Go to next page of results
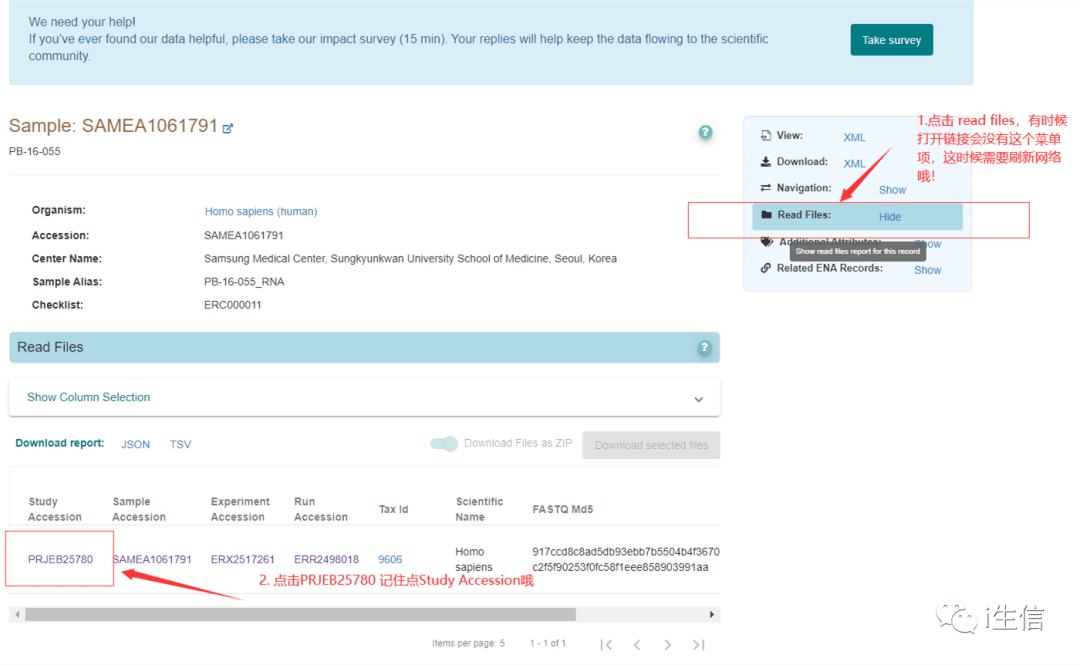This screenshot has height=665, width=1080. 668,645
